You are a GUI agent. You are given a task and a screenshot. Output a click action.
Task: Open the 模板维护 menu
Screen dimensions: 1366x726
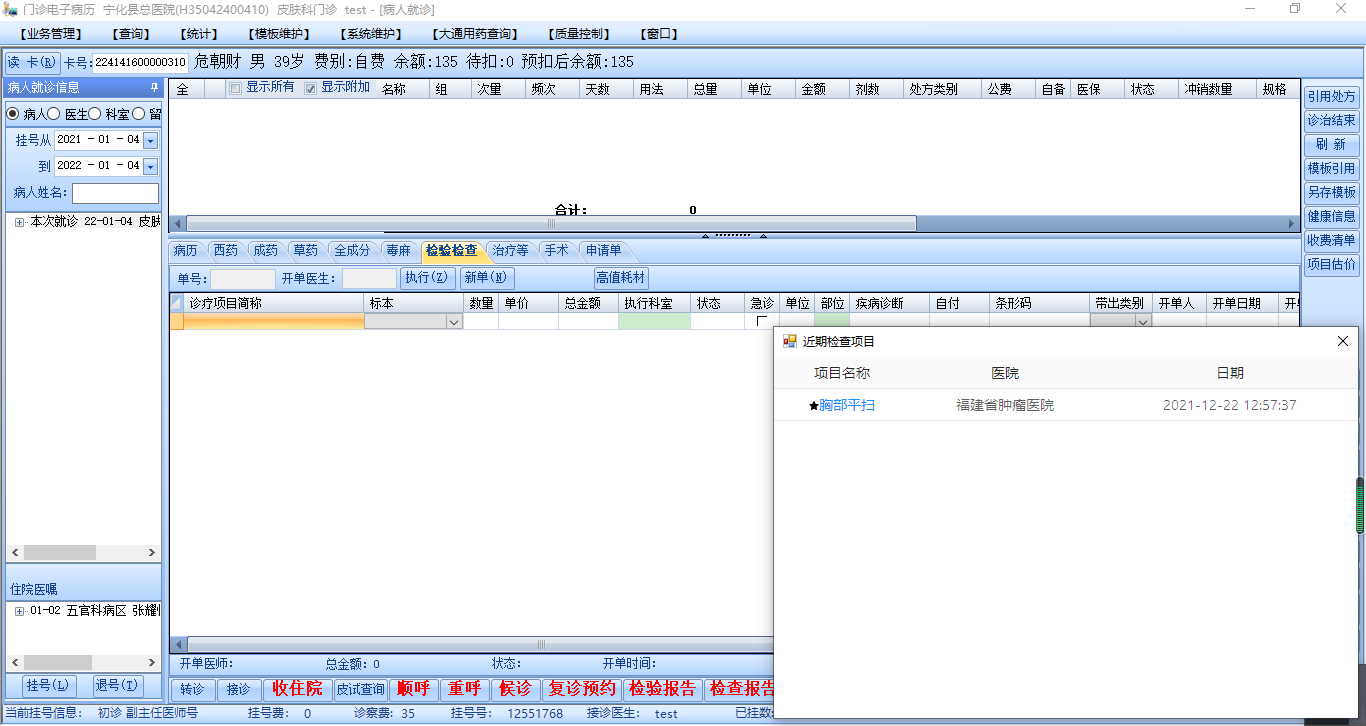coord(280,34)
